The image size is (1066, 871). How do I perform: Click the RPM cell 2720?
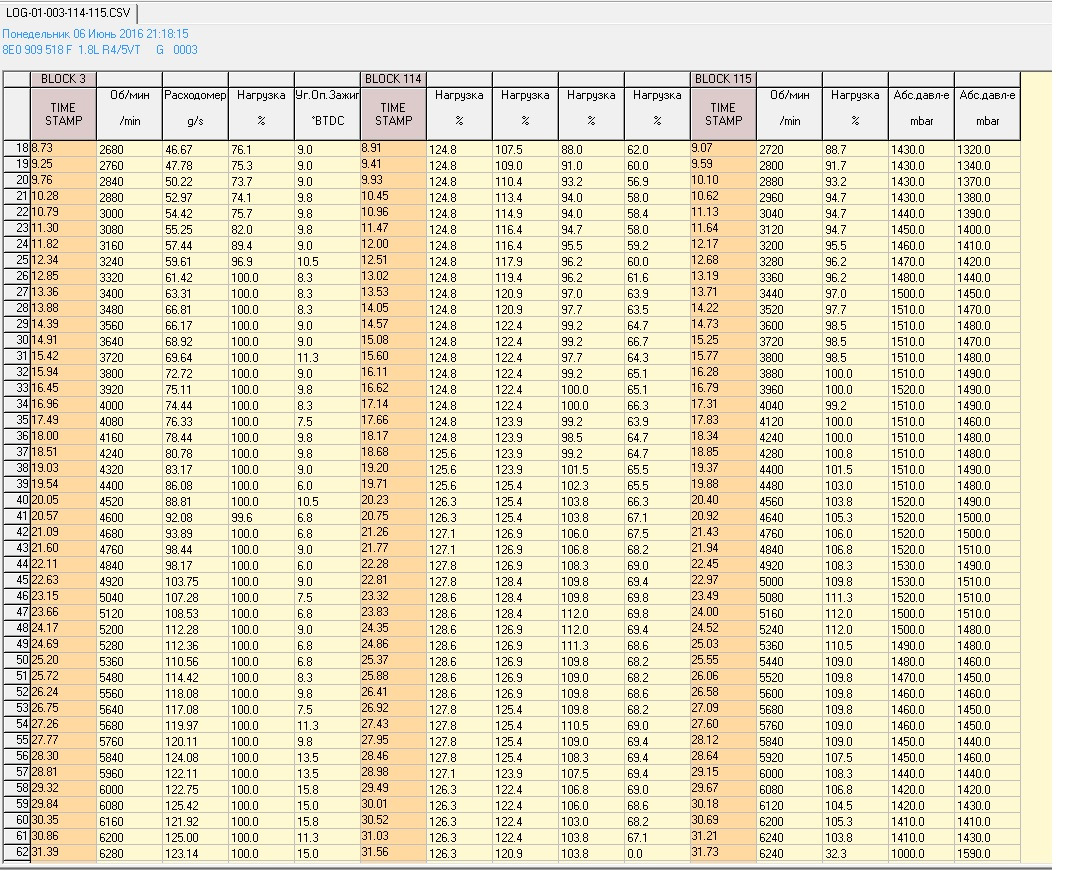(789, 150)
